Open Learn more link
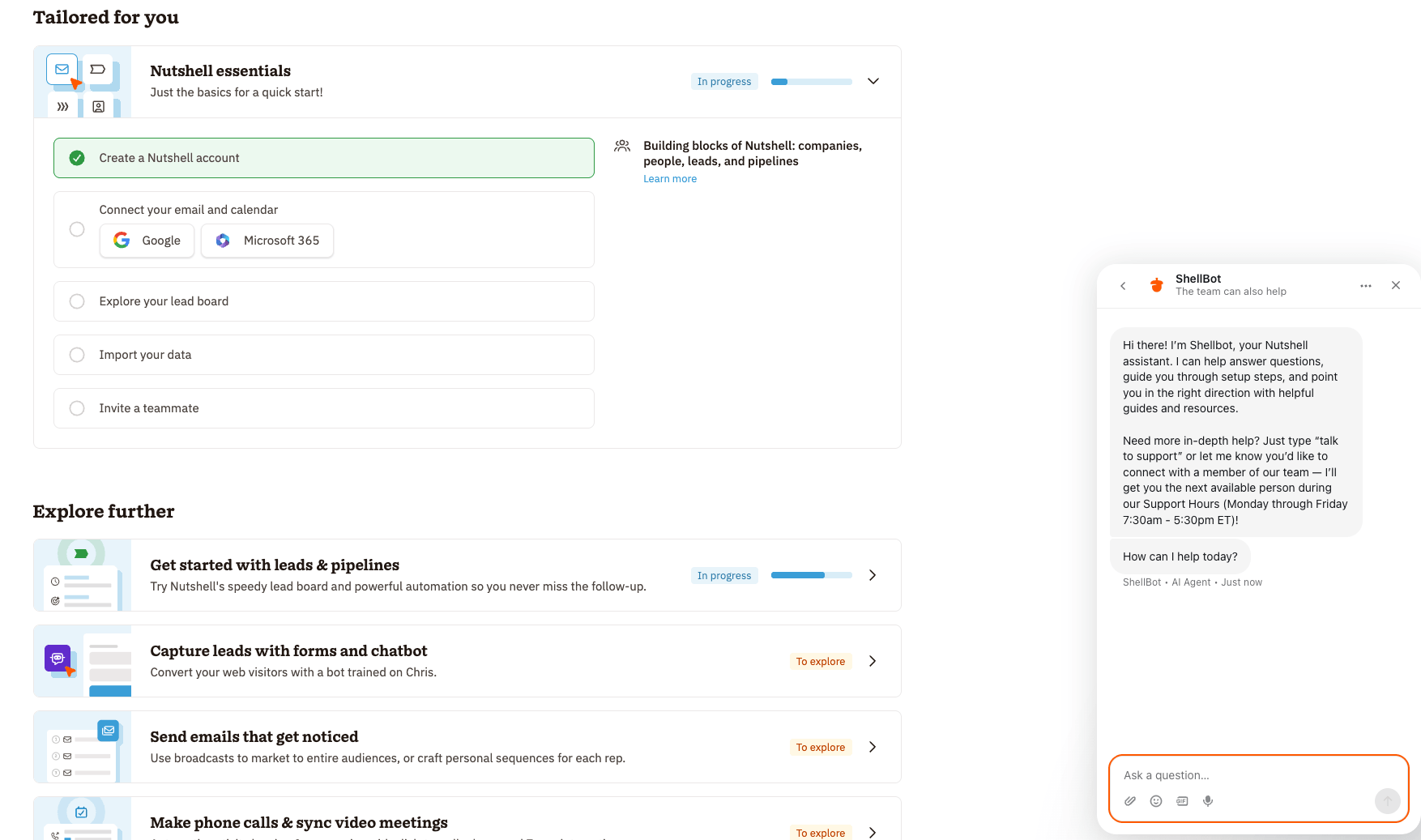 coord(670,179)
